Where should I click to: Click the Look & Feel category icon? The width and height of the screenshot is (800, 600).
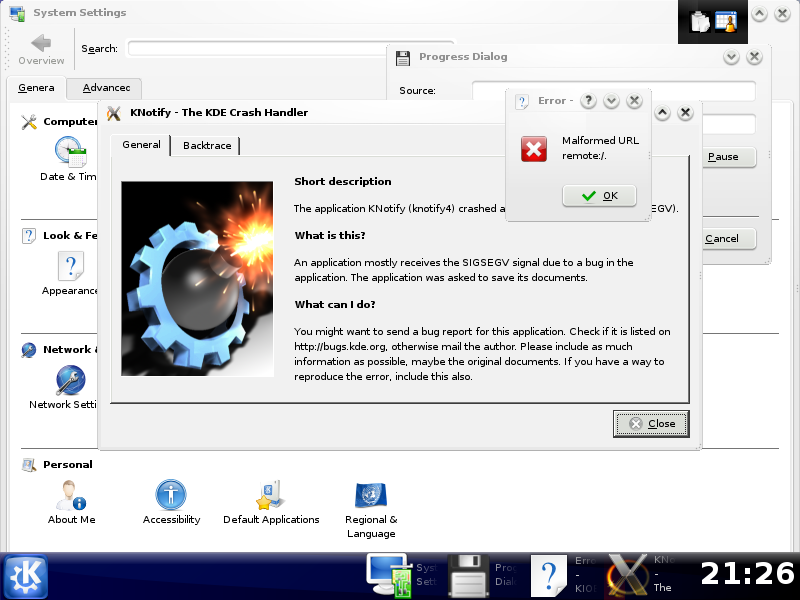[29, 236]
